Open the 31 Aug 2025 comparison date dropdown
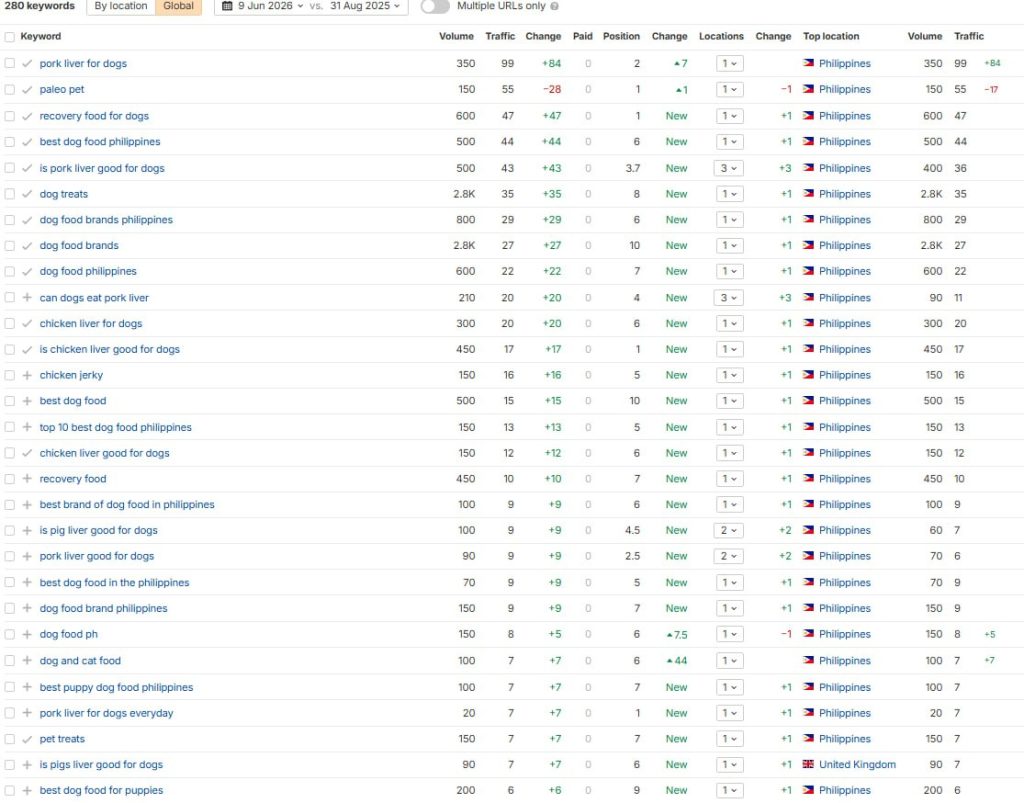Image resolution: width=1024 pixels, height=803 pixels. pos(364,6)
